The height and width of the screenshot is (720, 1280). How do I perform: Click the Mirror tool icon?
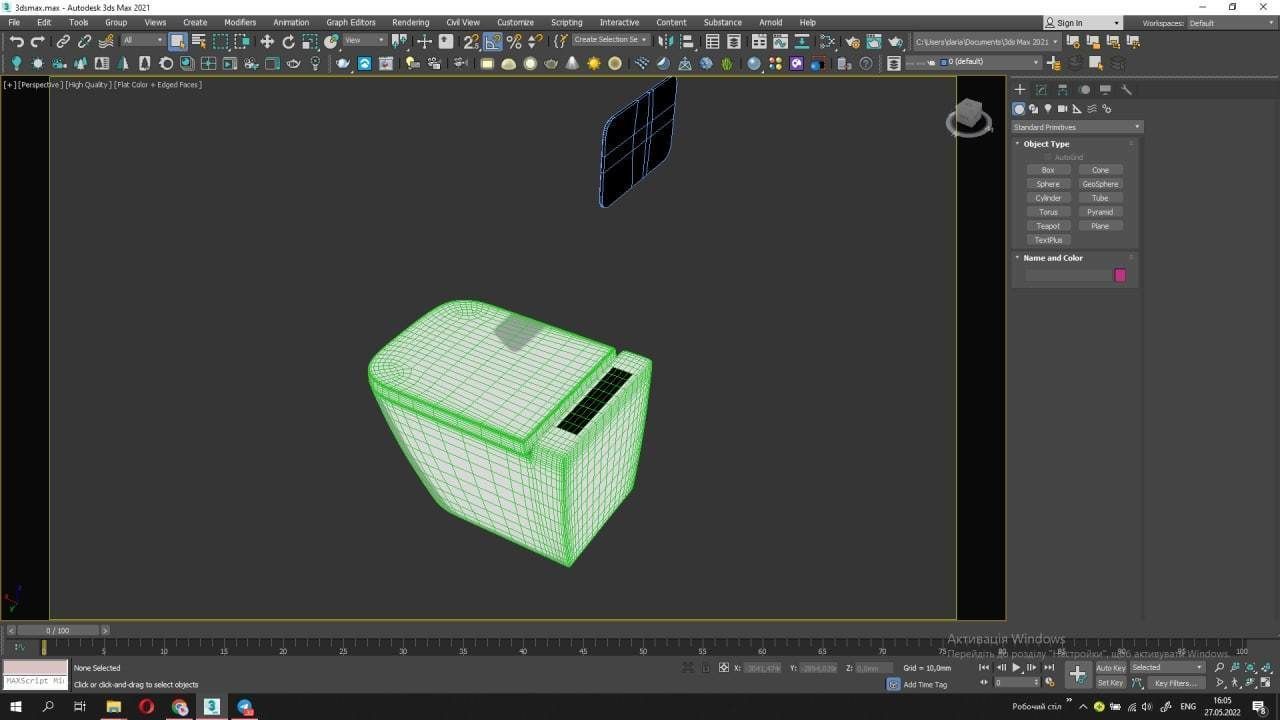click(x=665, y=41)
